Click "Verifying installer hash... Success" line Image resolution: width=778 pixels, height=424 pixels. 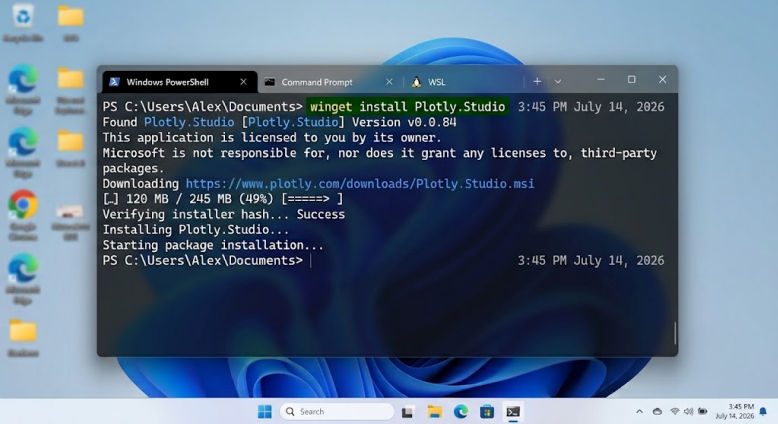[224, 215]
